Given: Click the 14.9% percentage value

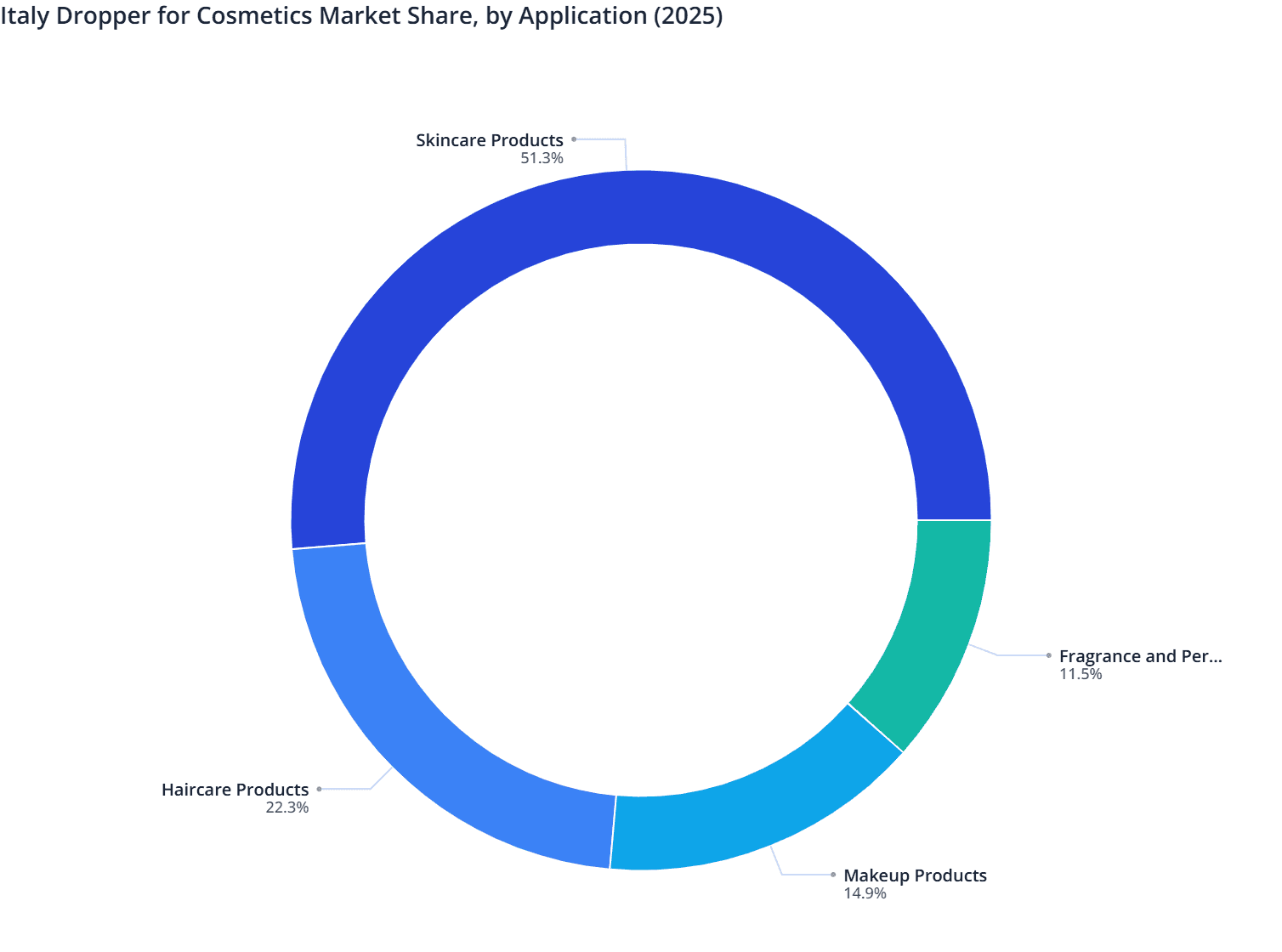Looking at the screenshot, I should (x=865, y=893).
